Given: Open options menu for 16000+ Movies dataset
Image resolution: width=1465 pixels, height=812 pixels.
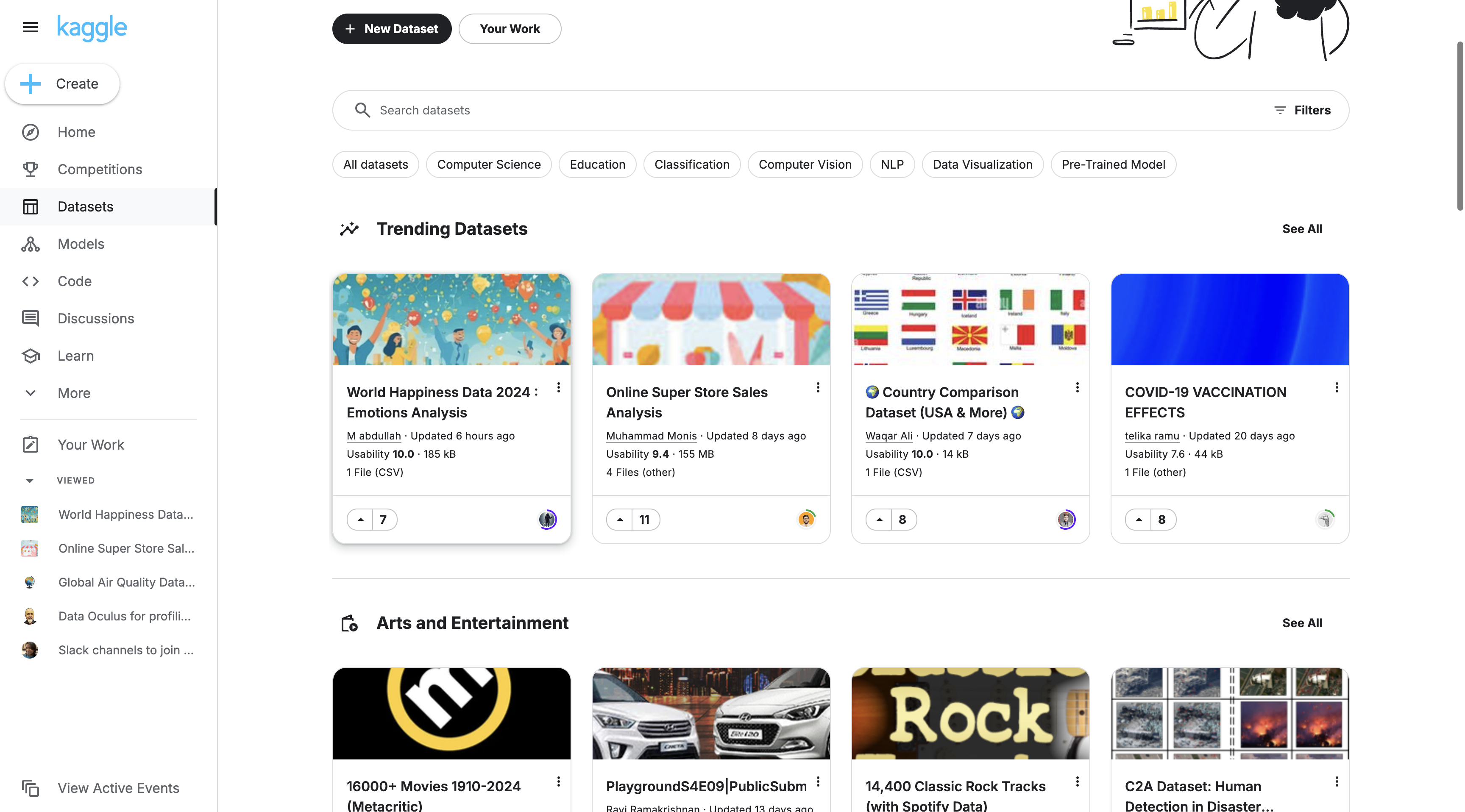Looking at the screenshot, I should tap(558, 781).
